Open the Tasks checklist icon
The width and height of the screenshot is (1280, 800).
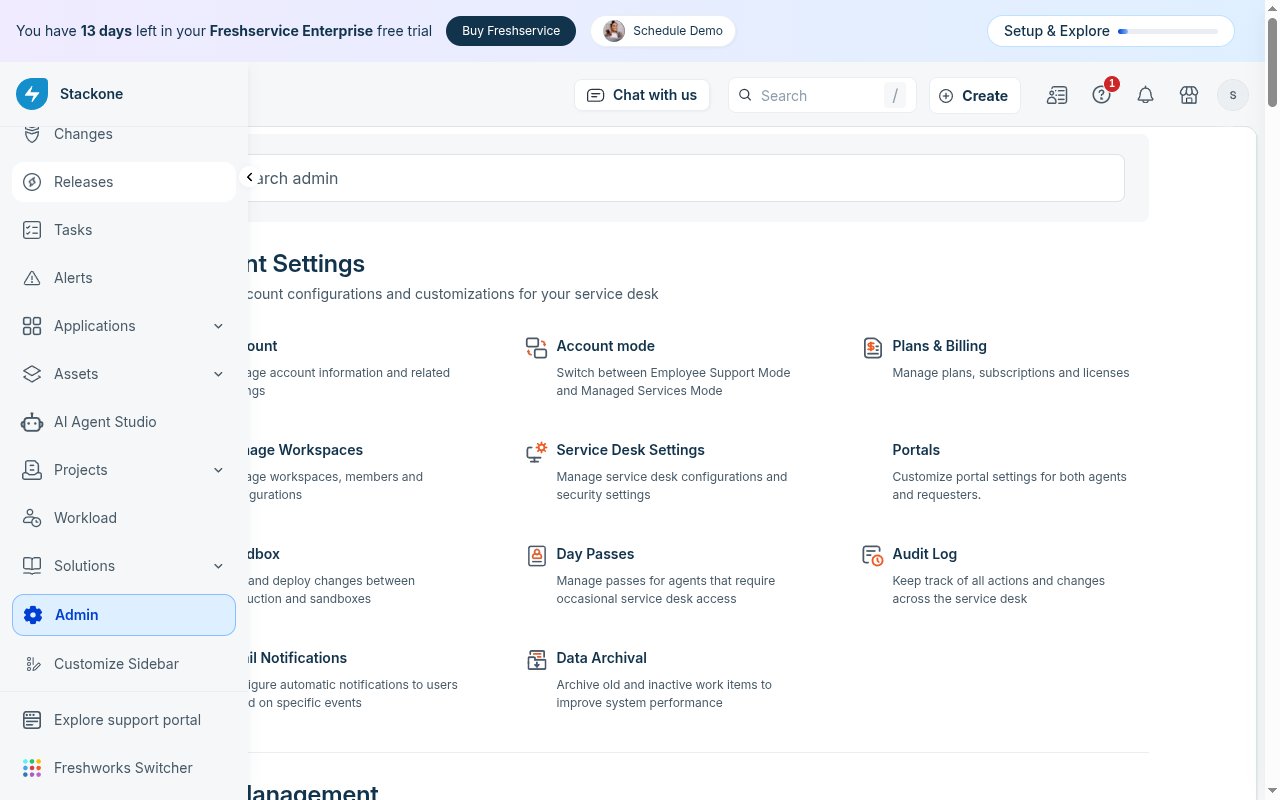click(x=32, y=230)
